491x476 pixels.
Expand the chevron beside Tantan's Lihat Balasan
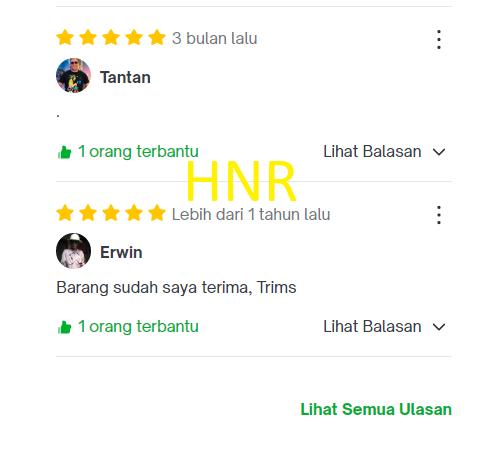coord(439,152)
